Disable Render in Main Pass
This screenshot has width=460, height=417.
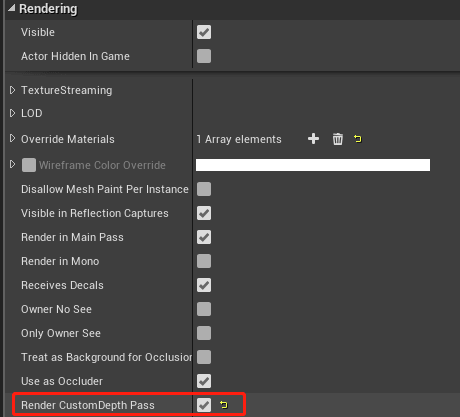[204, 237]
